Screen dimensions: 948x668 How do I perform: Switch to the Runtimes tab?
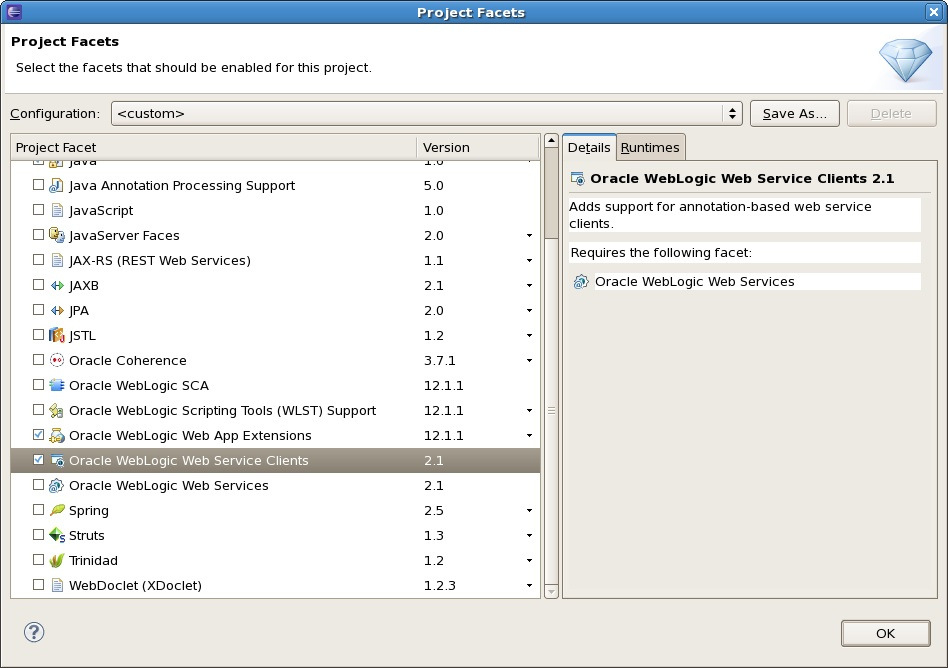click(651, 148)
